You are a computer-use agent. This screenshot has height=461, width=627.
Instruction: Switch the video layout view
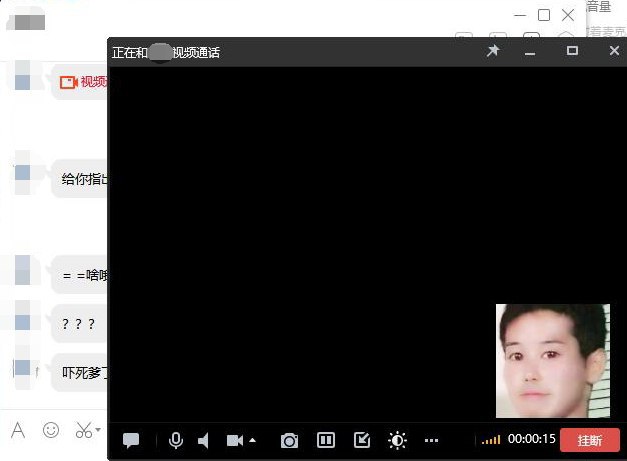point(325,440)
